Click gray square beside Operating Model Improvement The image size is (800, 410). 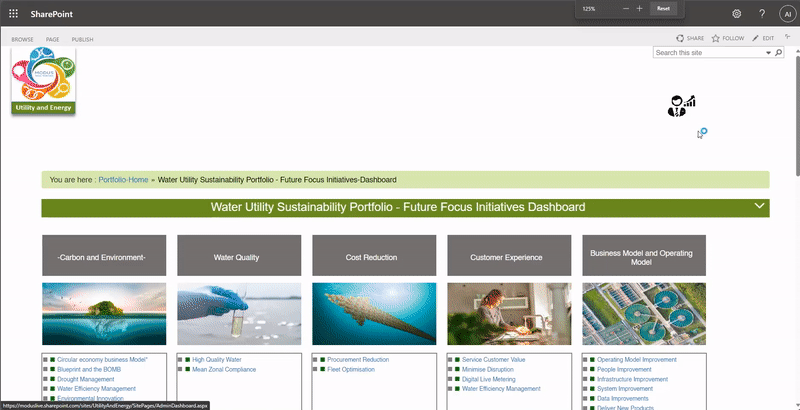585,360
